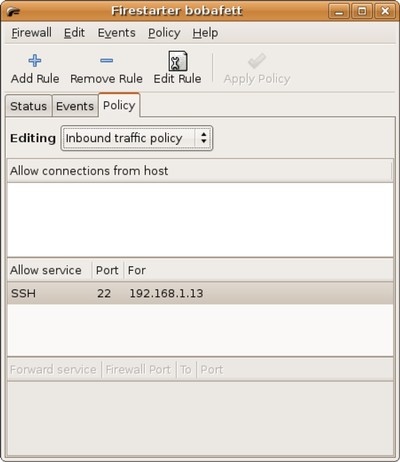
Task: Open the Edit menu
Action: pos(74,33)
